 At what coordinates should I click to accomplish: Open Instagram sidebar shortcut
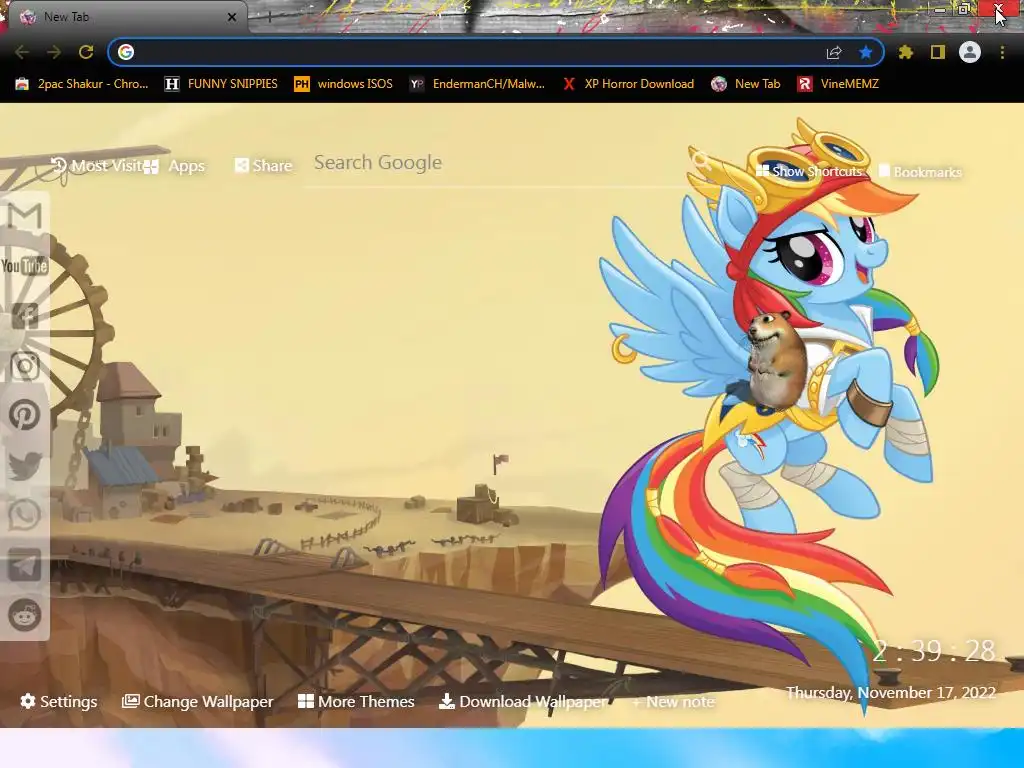click(x=25, y=366)
